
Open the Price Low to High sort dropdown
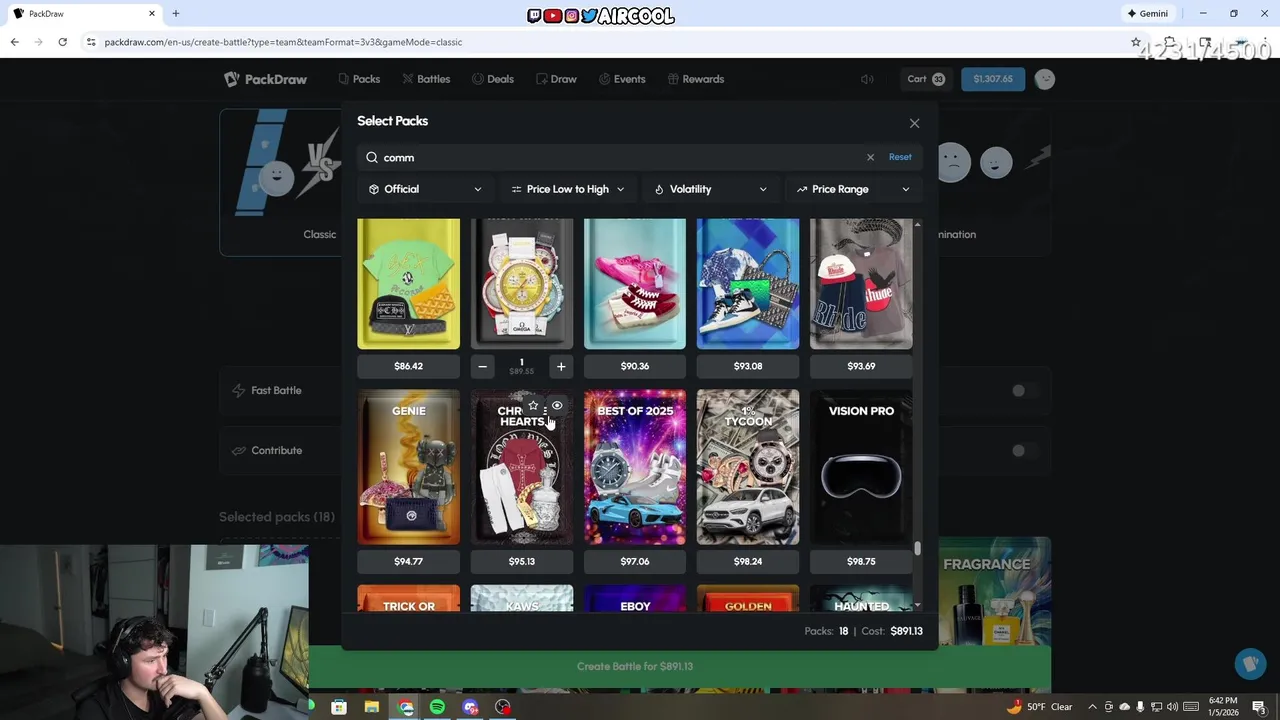pos(567,189)
